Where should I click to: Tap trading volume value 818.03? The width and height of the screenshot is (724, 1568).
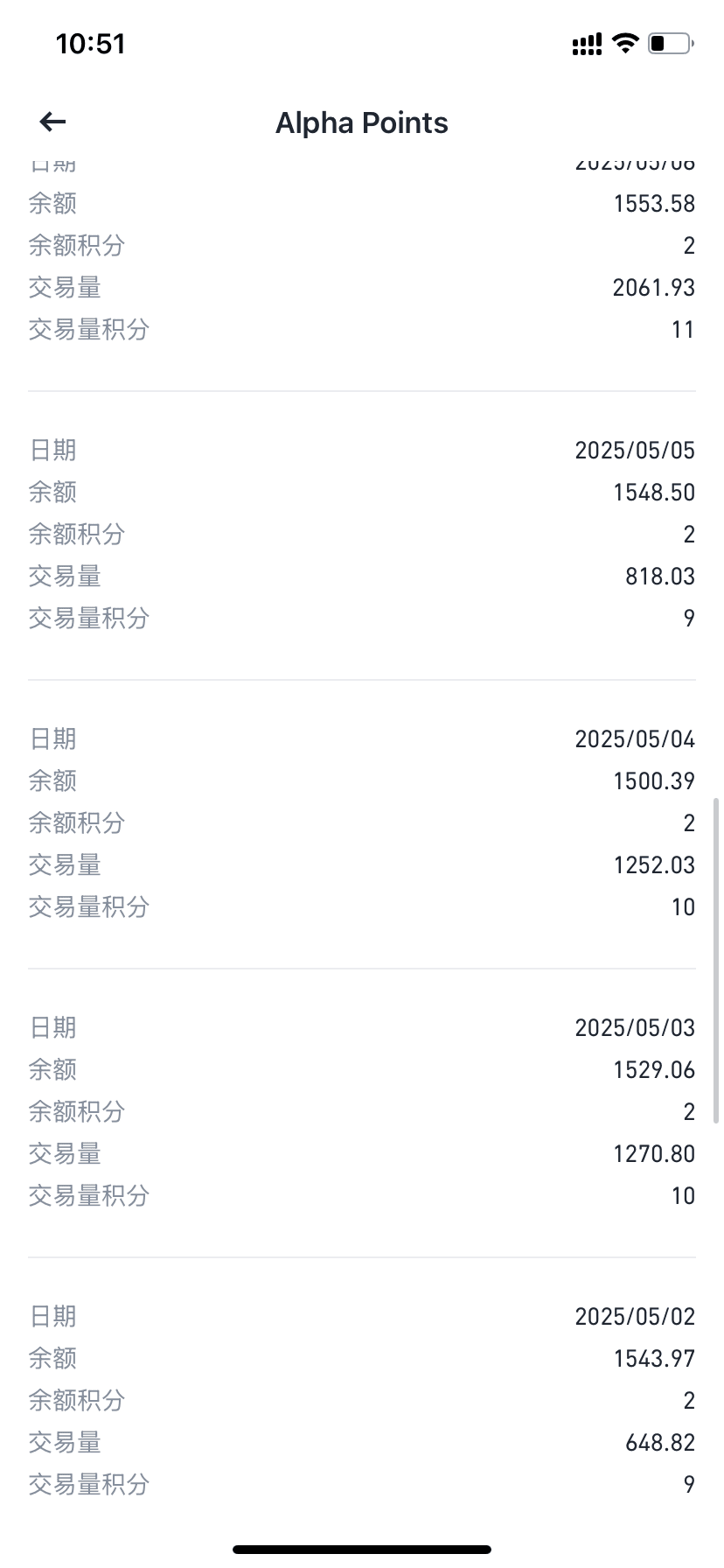[x=659, y=576]
